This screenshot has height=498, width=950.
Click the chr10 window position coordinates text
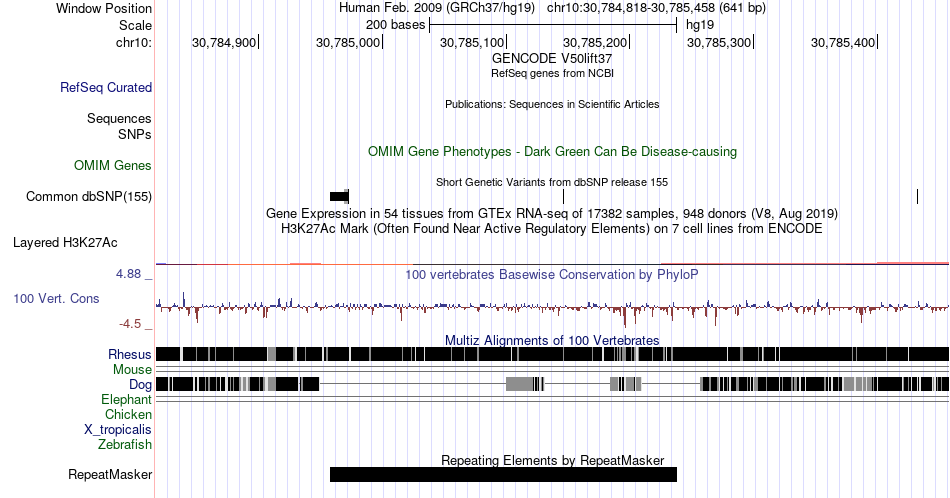coord(656,8)
